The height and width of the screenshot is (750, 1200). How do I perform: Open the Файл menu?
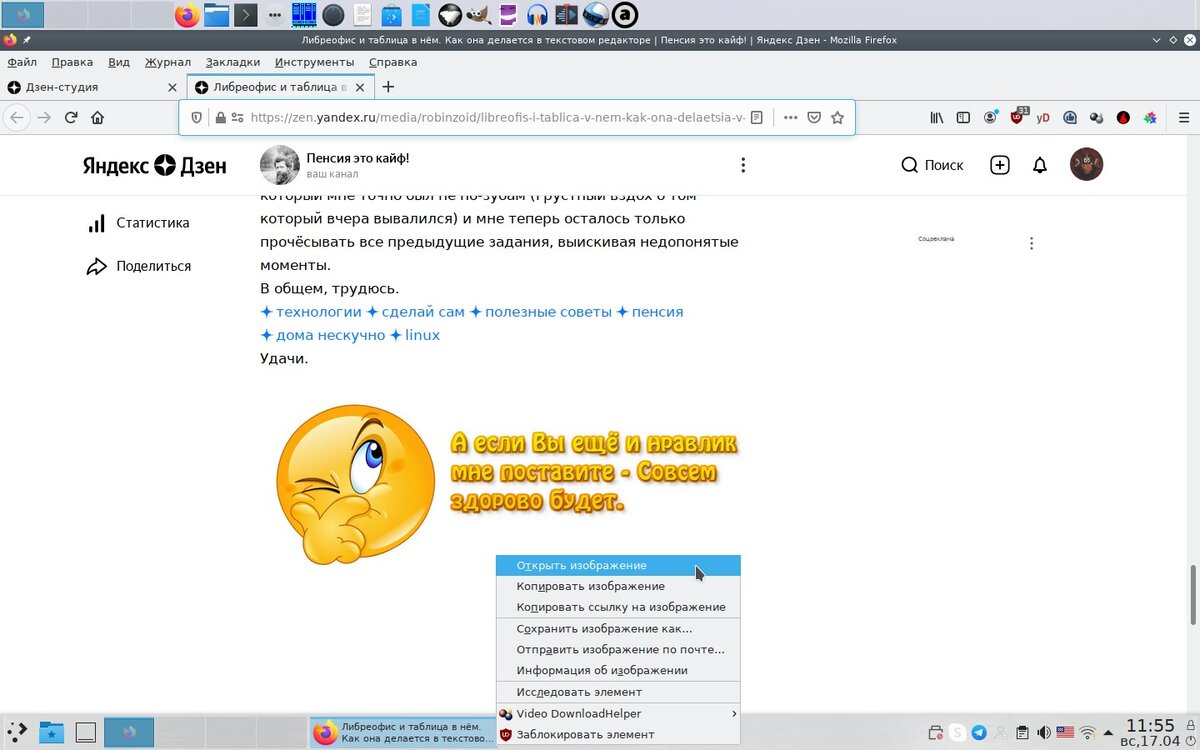coord(22,62)
